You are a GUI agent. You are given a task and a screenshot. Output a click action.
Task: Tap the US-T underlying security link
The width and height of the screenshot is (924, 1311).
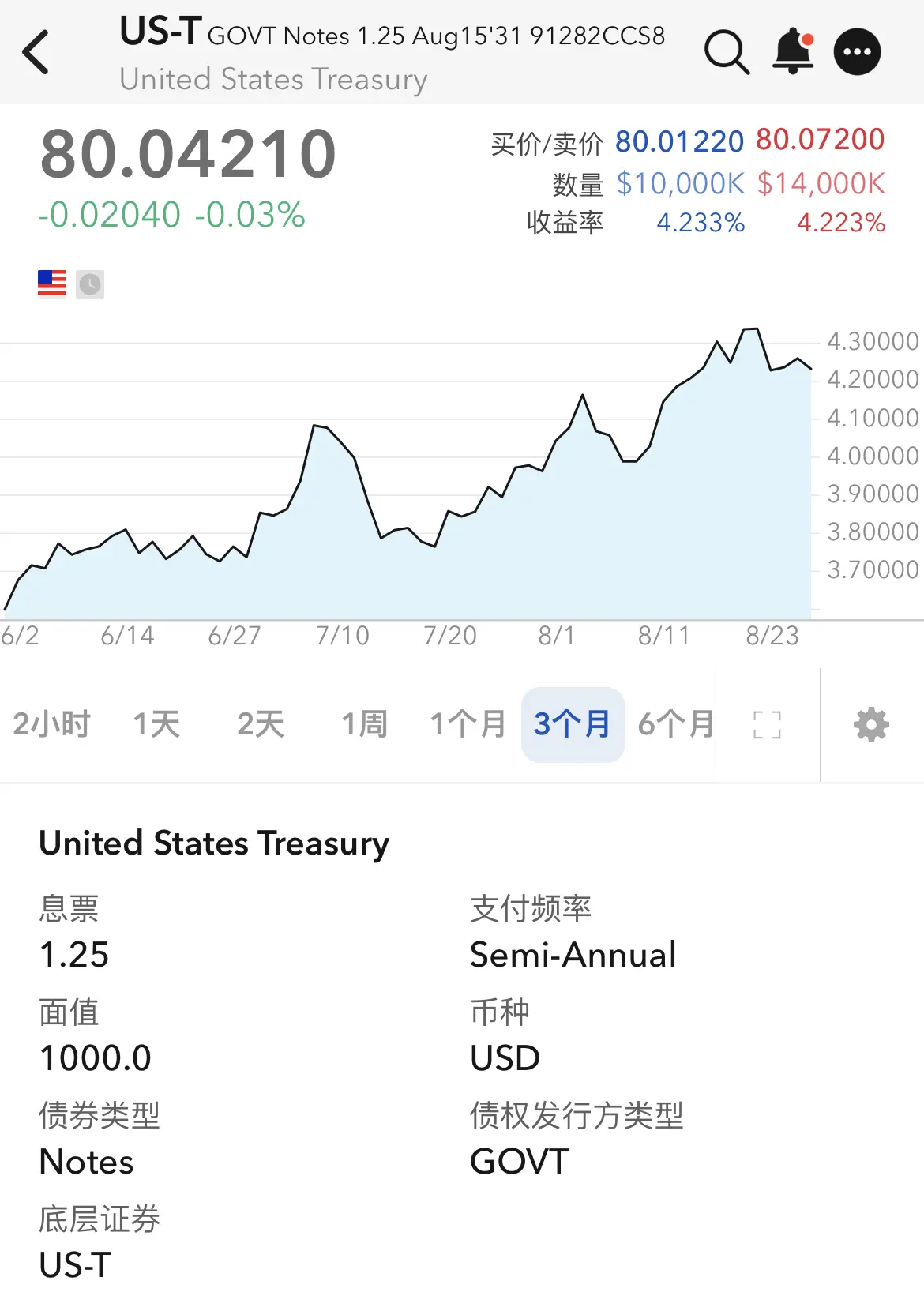75,1265
